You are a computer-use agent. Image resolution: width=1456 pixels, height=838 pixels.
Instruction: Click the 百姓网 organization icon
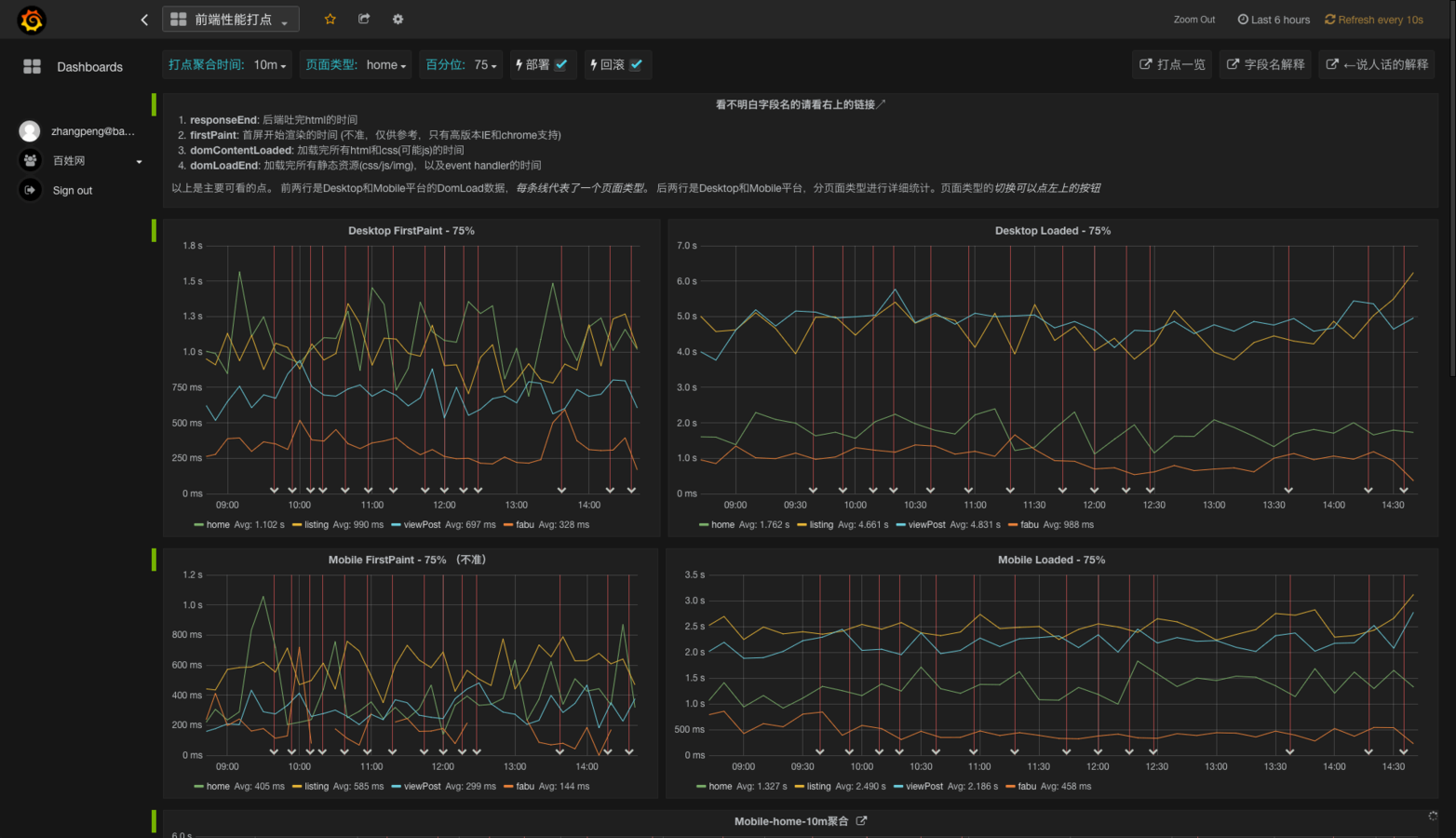pyautogui.click(x=30, y=160)
